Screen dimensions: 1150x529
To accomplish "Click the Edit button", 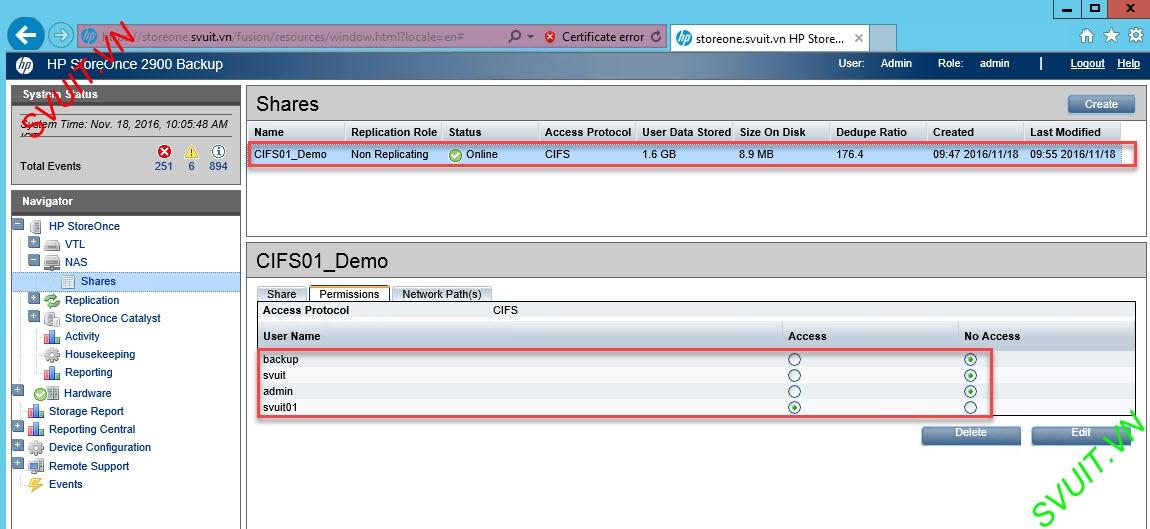I will pyautogui.click(x=1081, y=433).
